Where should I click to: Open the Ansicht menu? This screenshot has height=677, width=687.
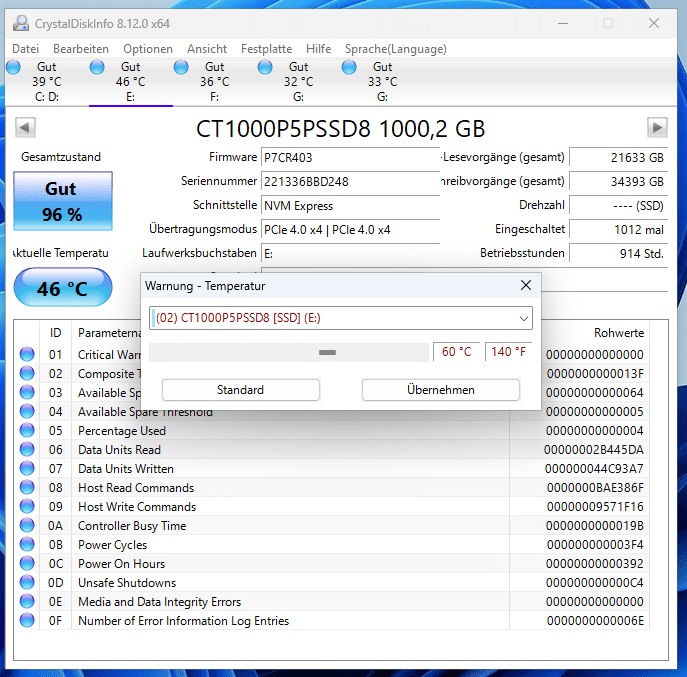(x=207, y=49)
